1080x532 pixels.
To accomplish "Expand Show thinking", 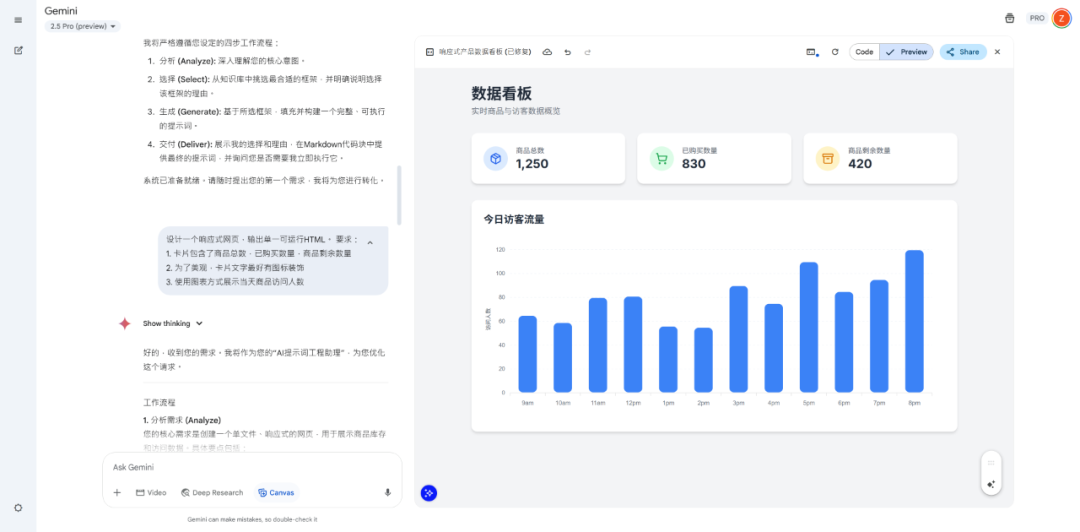I will 173,323.
